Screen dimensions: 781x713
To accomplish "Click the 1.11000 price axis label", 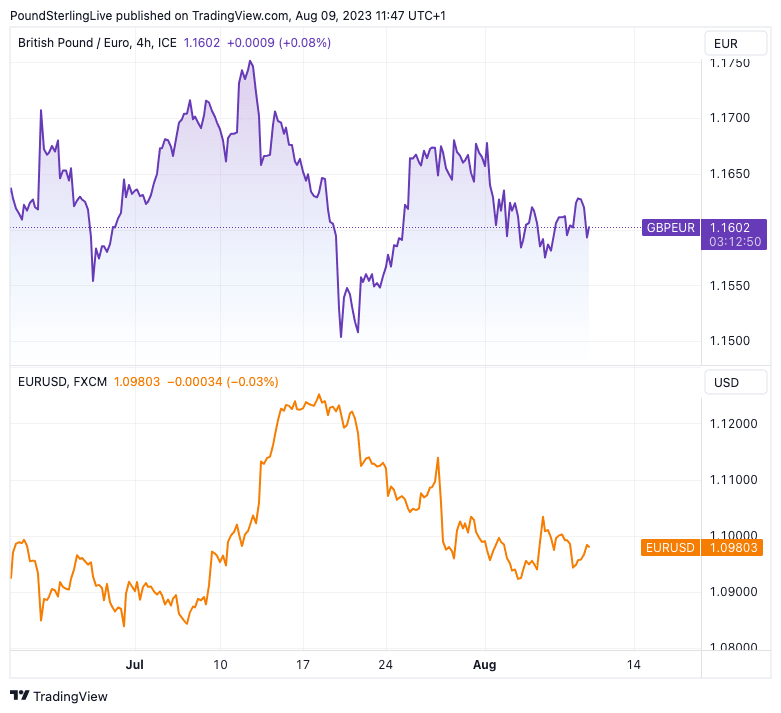I will point(733,479).
